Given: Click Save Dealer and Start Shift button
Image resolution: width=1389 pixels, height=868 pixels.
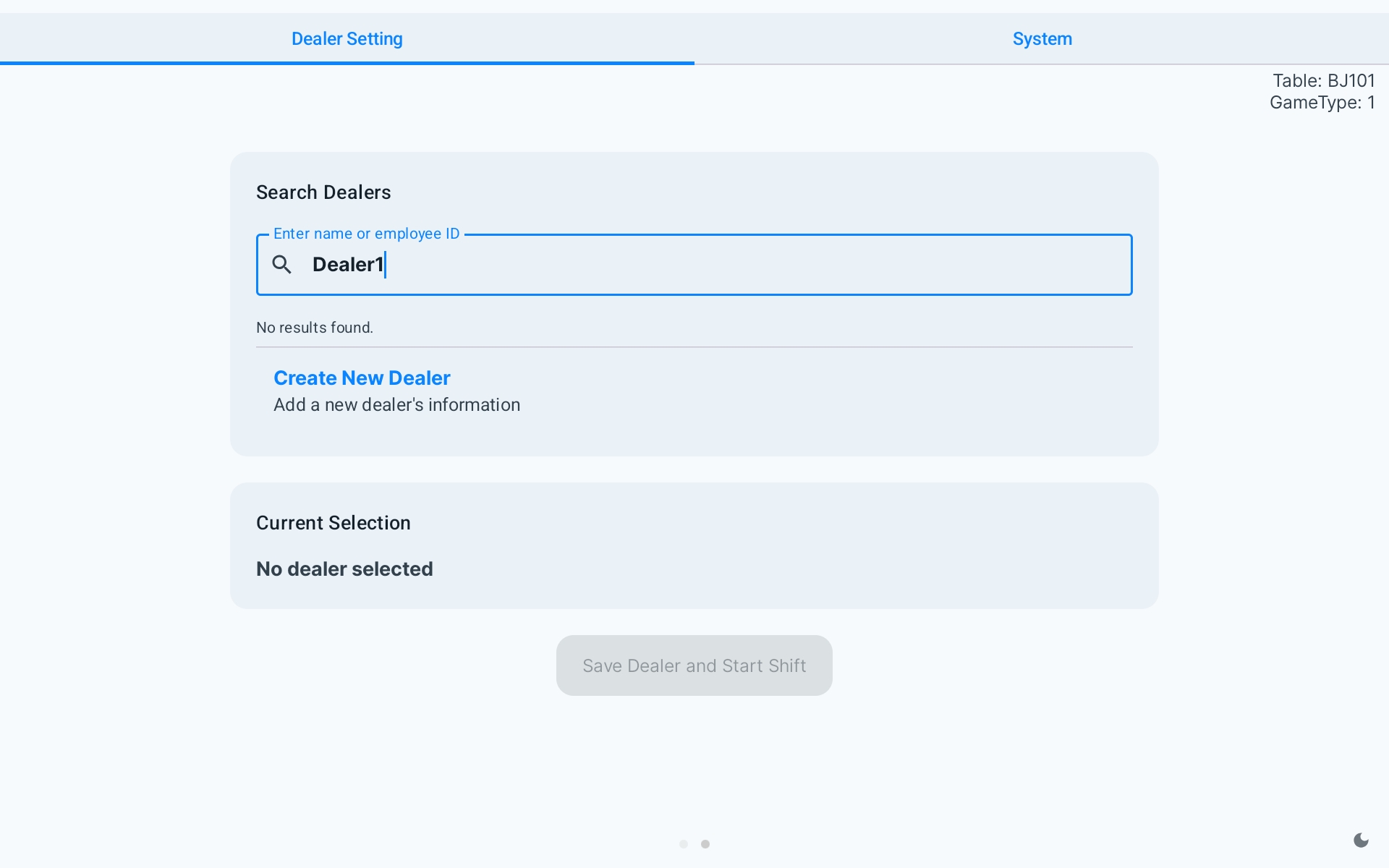Looking at the screenshot, I should pyautogui.click(x=694, y=665).
